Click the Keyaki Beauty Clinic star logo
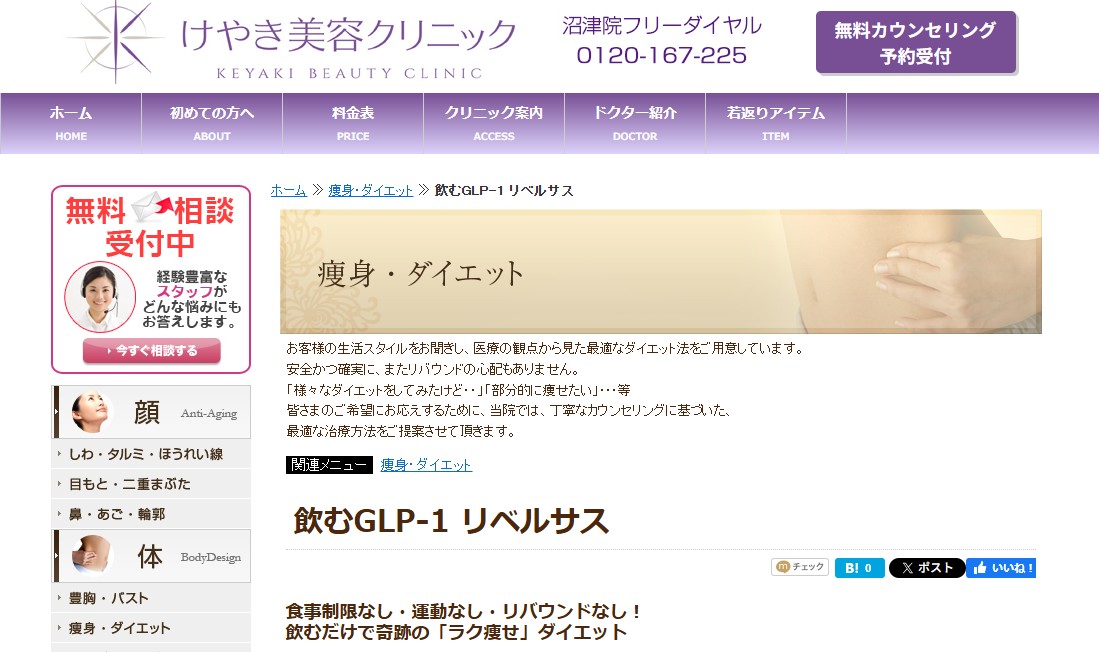The width and height of the screenshot is (1099, 652). point(116,41)
